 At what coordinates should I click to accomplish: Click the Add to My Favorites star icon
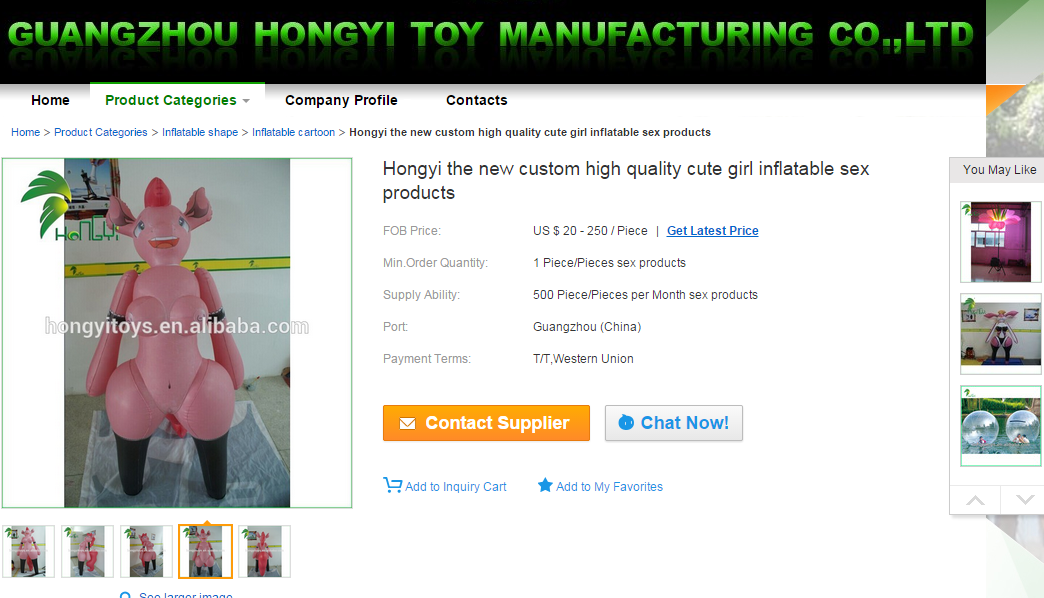point(545,485)
